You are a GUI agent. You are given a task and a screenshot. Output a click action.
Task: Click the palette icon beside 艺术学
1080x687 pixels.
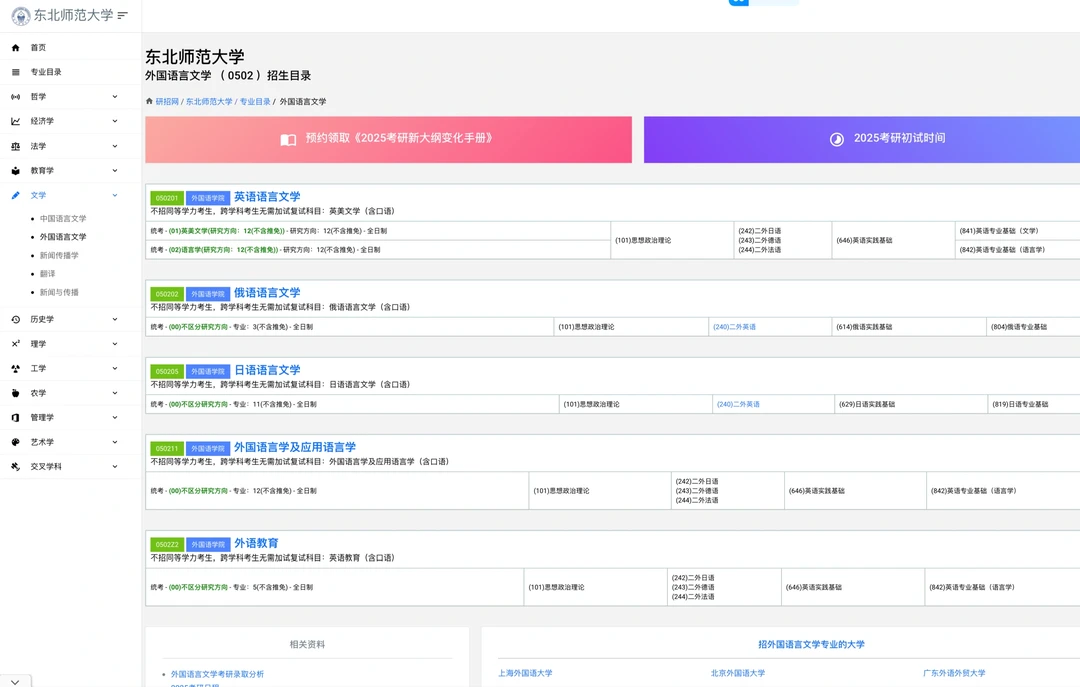pos(15,442)
